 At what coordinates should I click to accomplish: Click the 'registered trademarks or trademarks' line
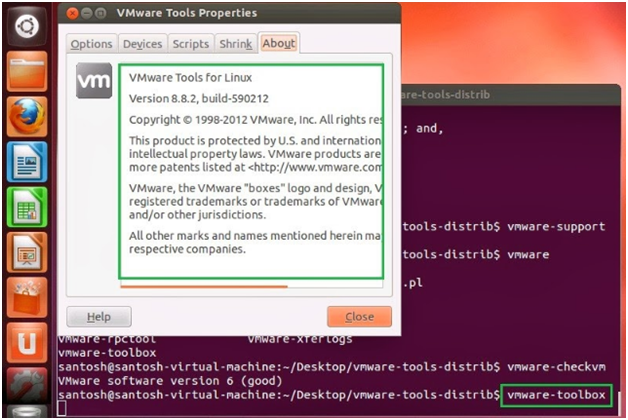point(256,201)
